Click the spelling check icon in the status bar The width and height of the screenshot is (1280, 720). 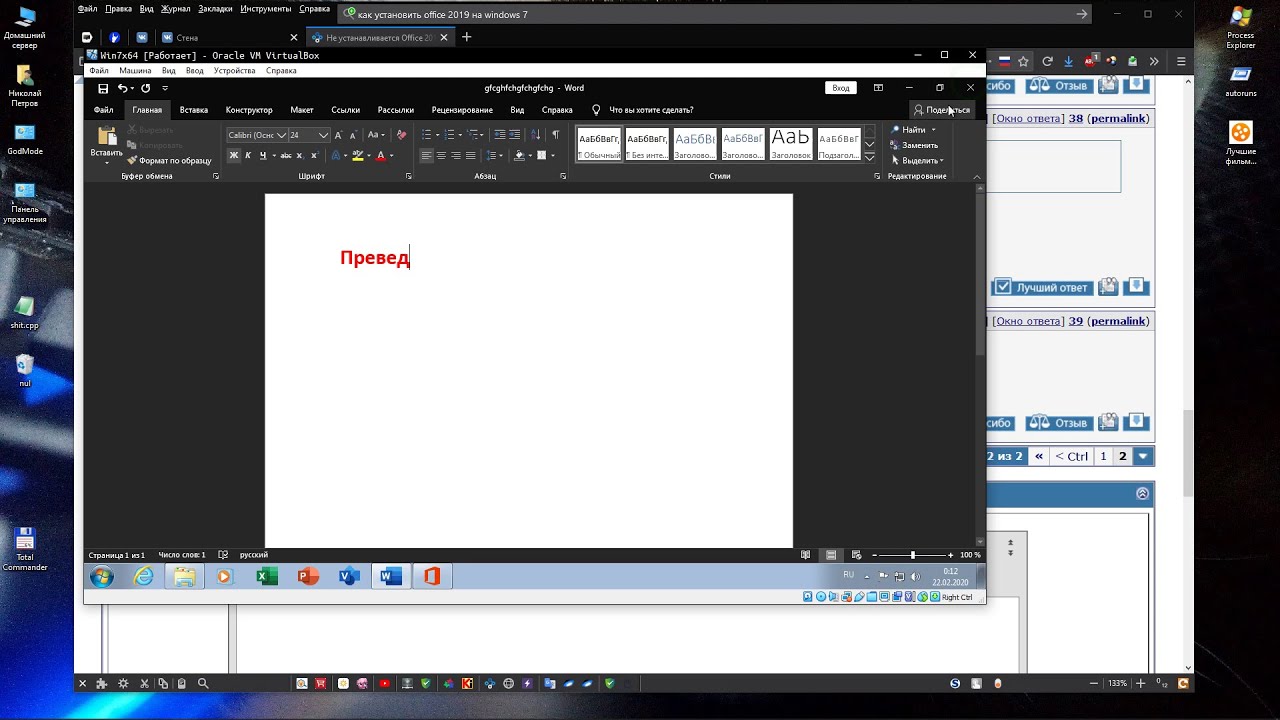tap(223, 555)
